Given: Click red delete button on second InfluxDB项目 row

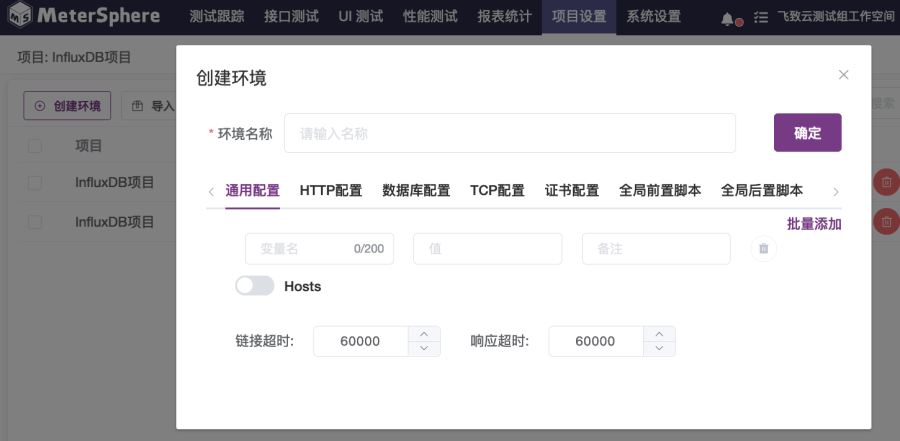Looking at the screenshot, I should coord(886,221).
